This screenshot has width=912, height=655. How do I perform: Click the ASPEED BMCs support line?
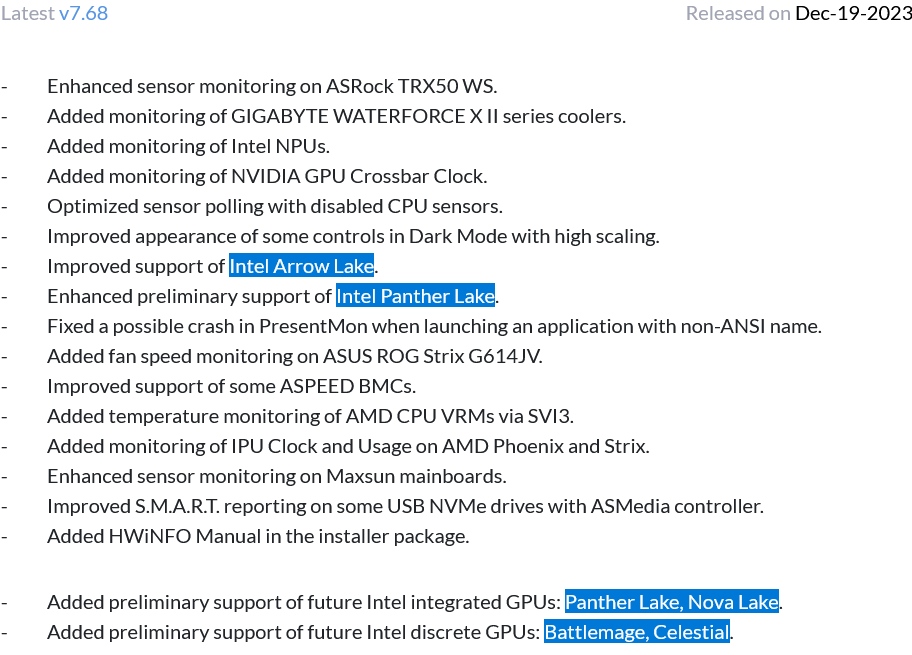coord(231,386)
